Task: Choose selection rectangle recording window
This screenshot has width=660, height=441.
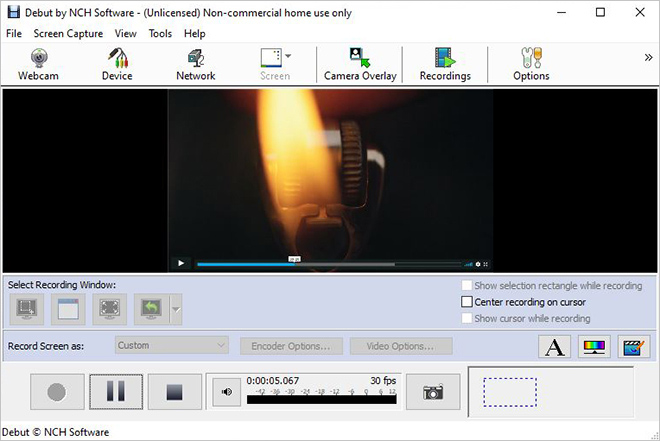Action: coord(27,309)
